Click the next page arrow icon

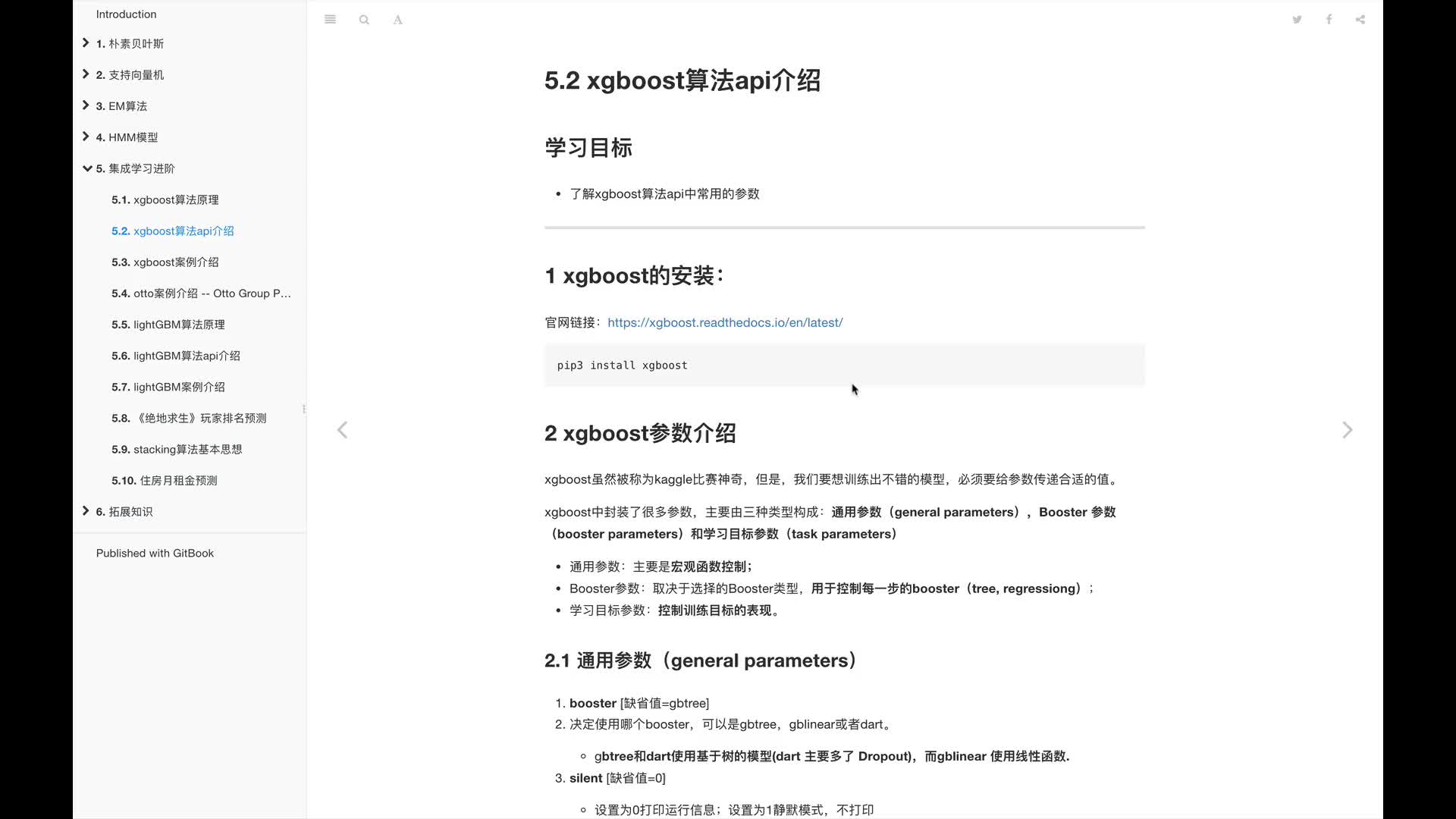1348,429
